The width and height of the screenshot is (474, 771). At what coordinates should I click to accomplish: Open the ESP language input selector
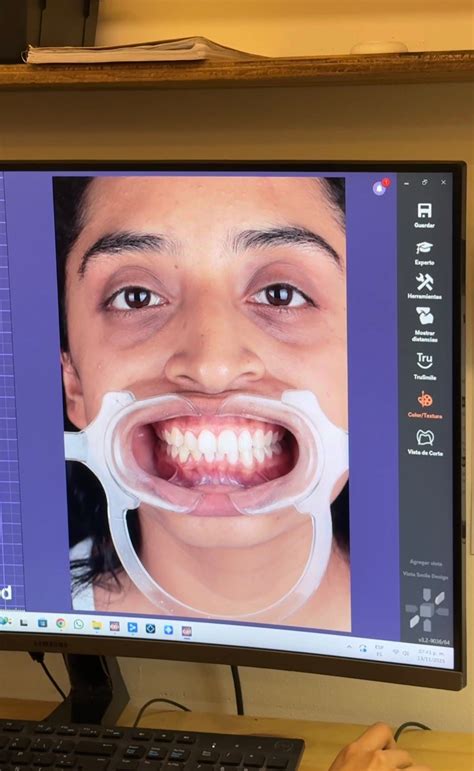tap(379, 650)
